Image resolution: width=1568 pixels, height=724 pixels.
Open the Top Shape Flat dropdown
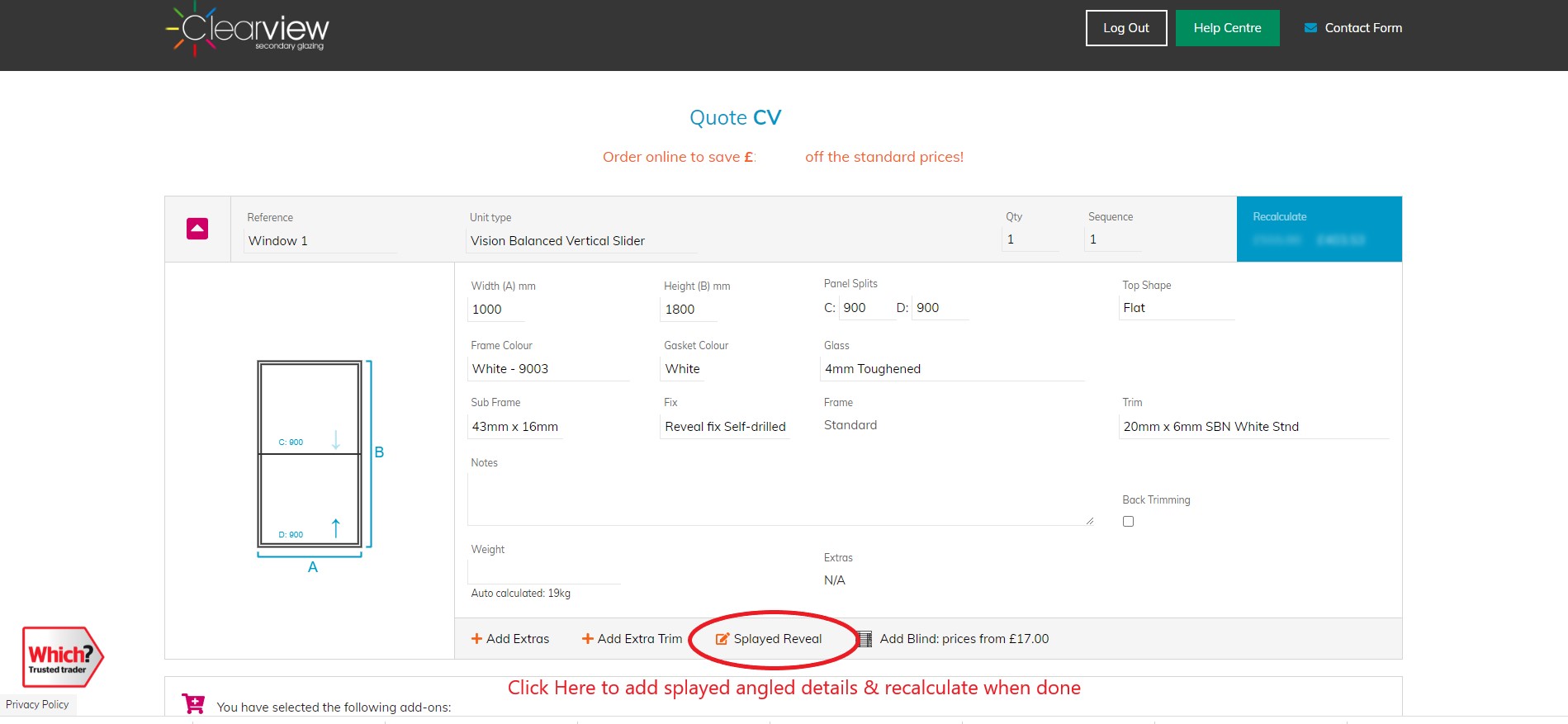point(1177,308)
